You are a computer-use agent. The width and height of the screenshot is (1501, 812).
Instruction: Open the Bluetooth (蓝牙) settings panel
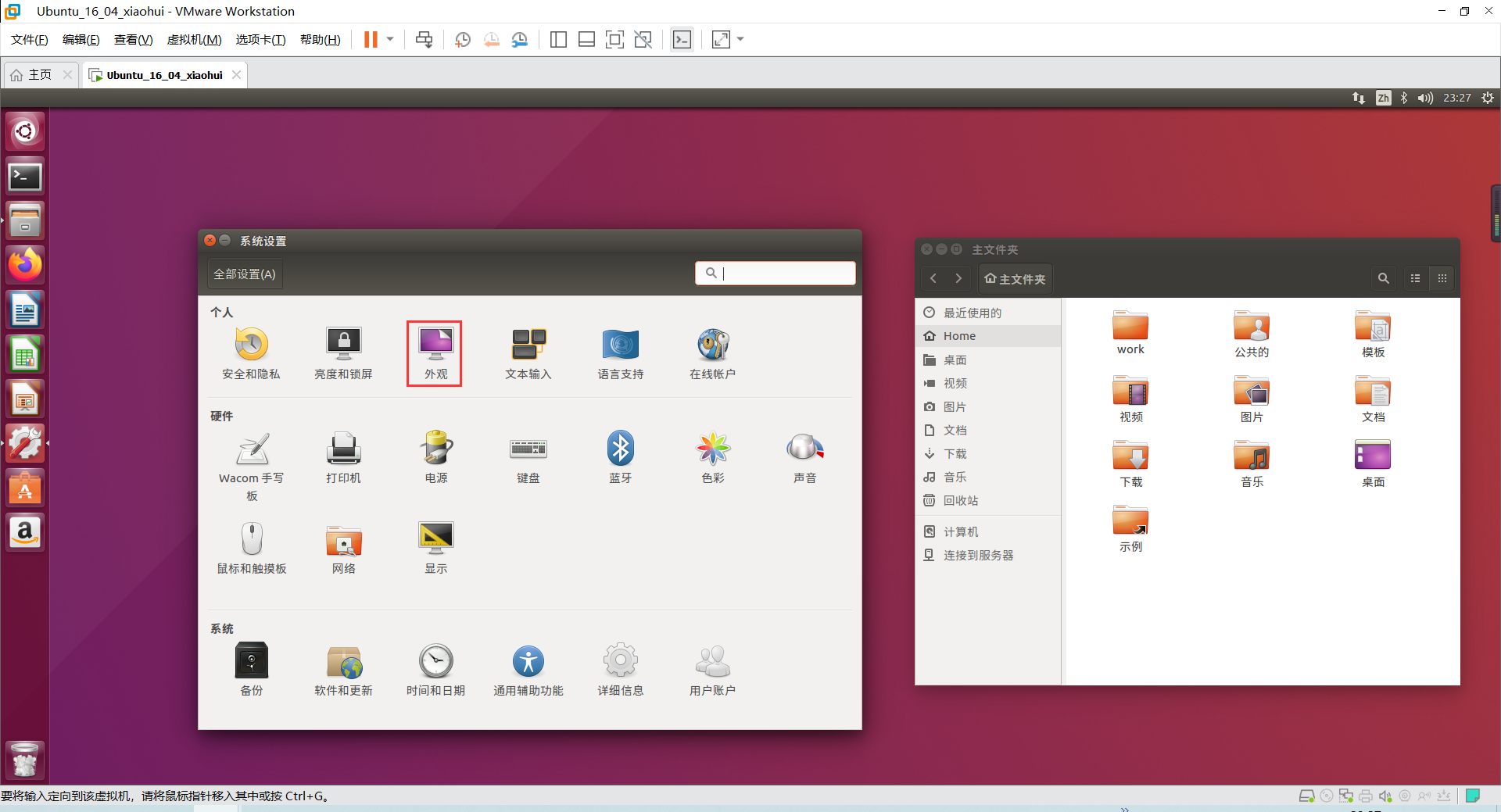point(621,457)
